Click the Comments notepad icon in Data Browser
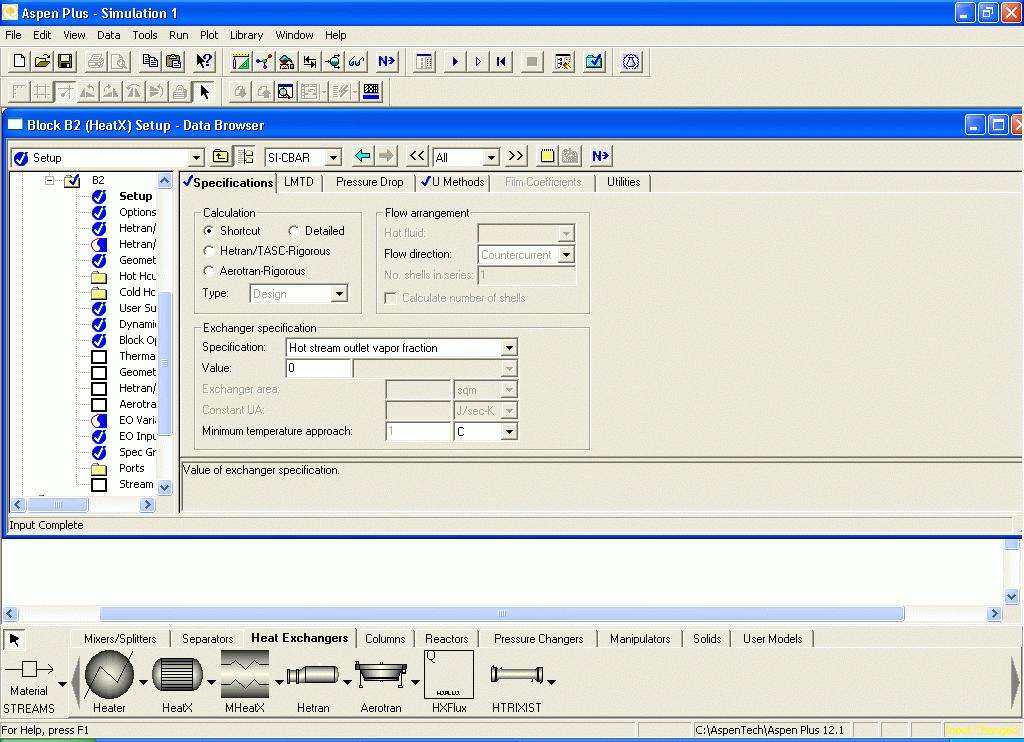Screen dimensions: 1024x742 click(x=547, y=156)
